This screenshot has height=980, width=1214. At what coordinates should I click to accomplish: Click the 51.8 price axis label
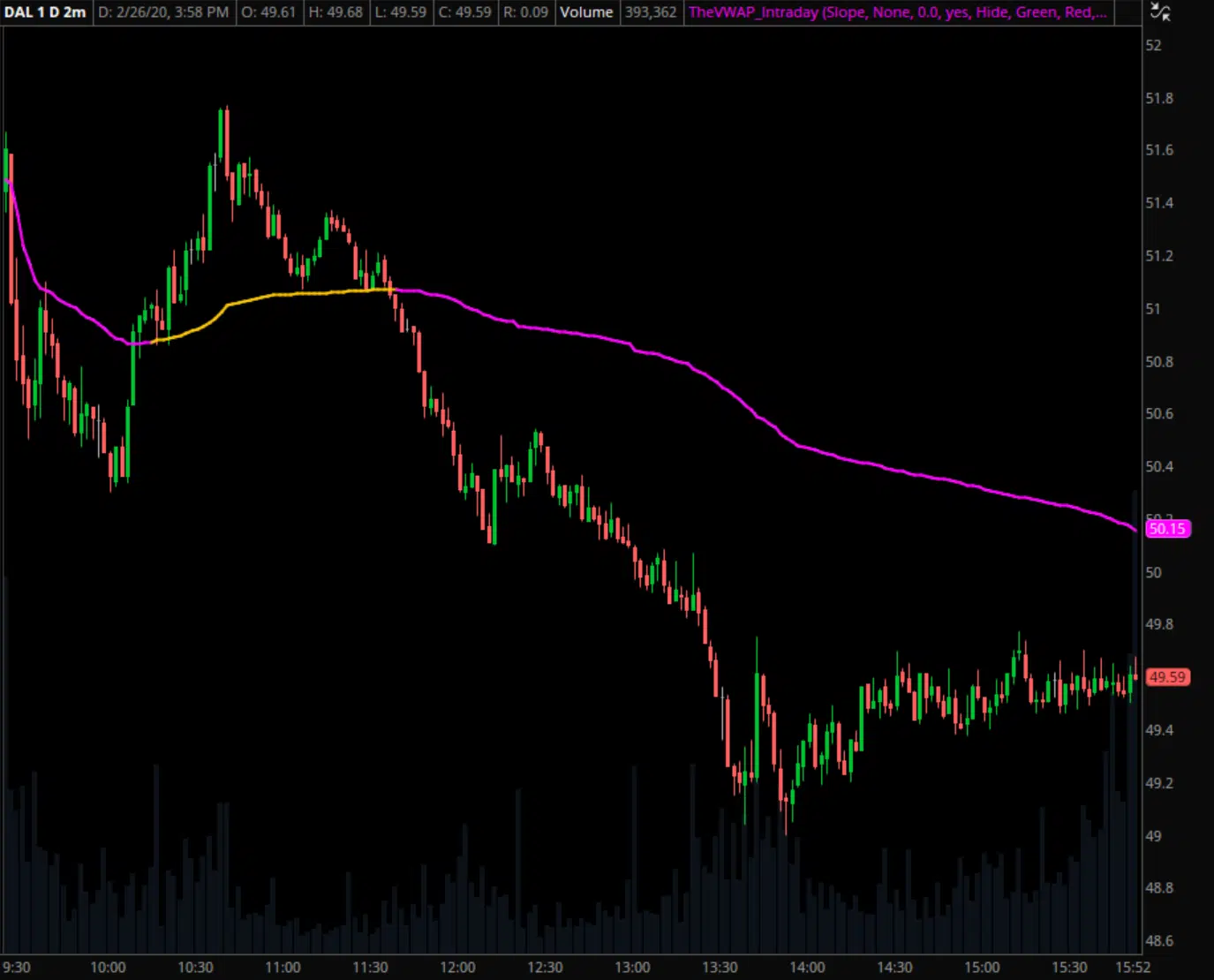pyautogui.click(x=1159, y=98)
